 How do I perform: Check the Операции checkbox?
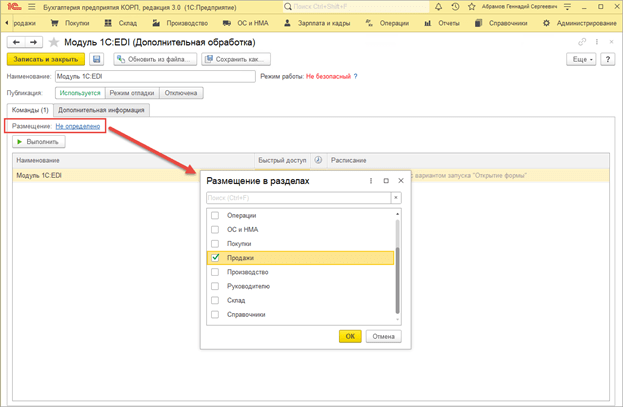pyautogui.click(x=215, y=215)
